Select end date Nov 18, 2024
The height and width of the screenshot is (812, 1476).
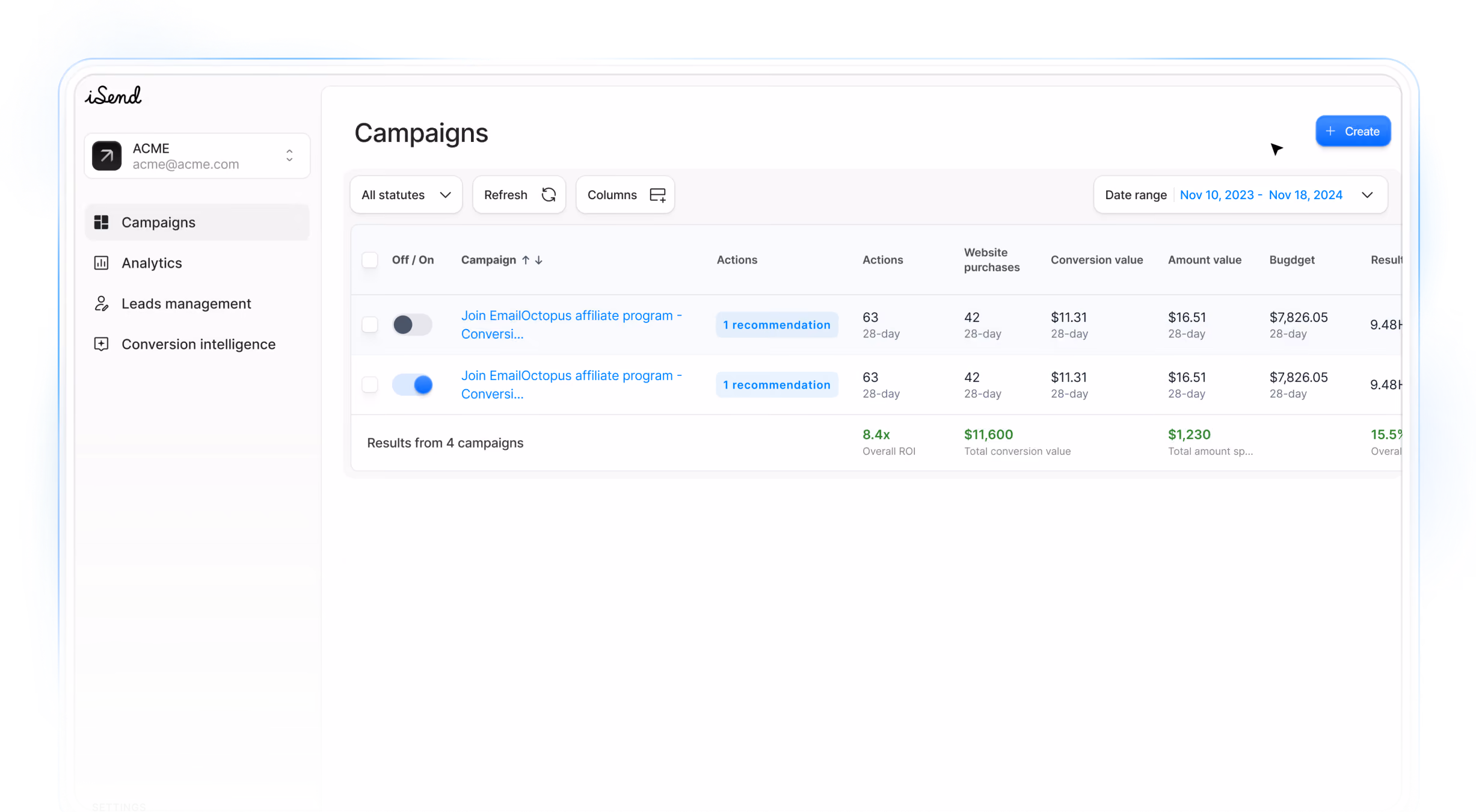point(1305,195)
